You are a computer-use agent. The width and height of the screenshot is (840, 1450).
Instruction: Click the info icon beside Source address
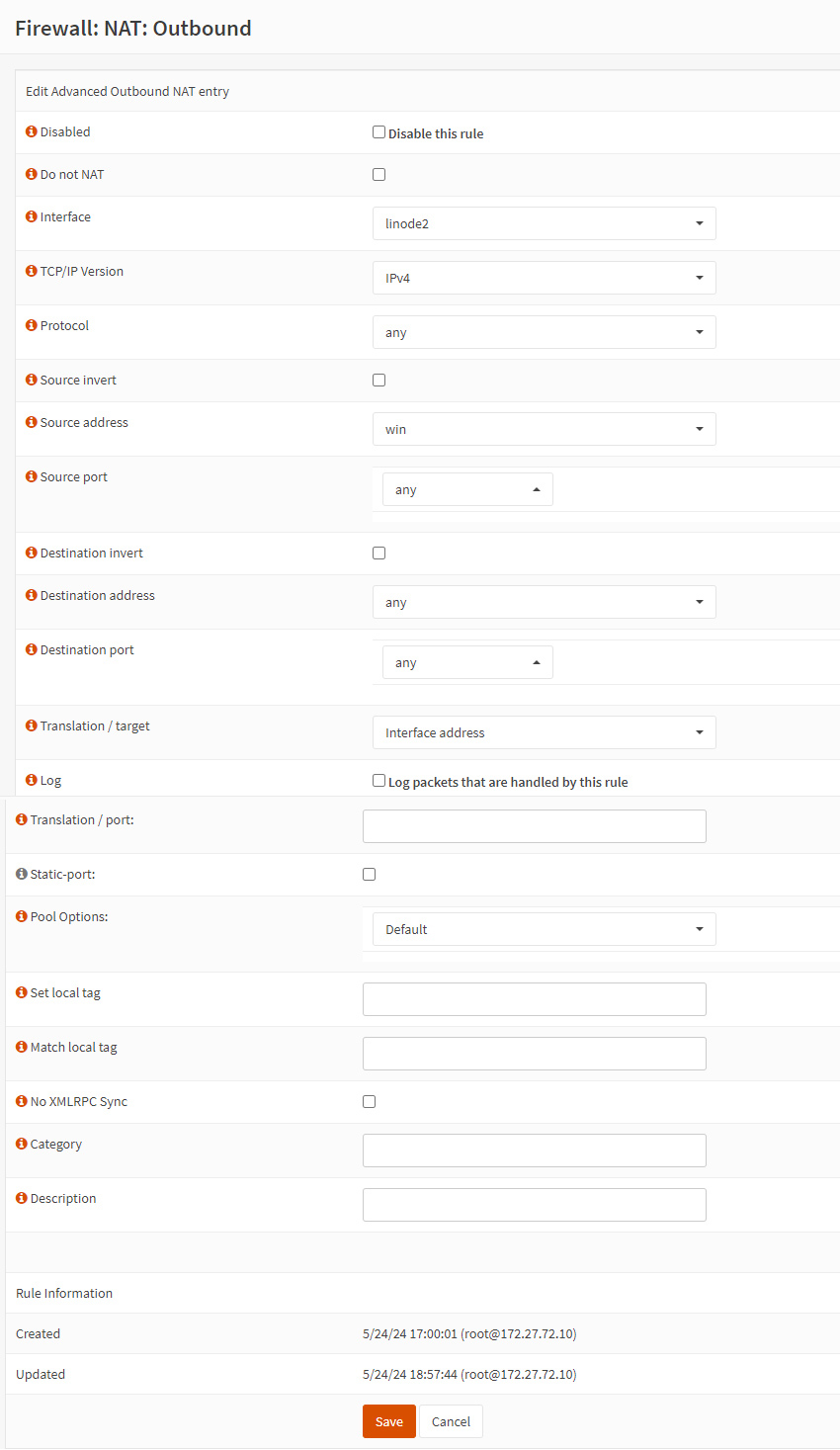click(x=32, y=422)
